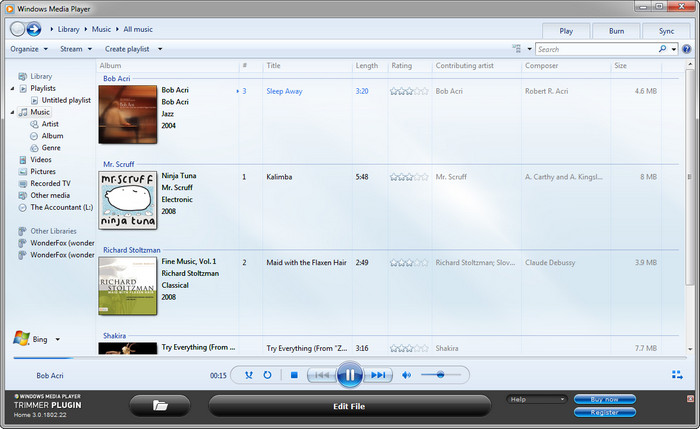Expand the Create playlist dropdown arrow

pyautogui.click(x=160, y=49)
